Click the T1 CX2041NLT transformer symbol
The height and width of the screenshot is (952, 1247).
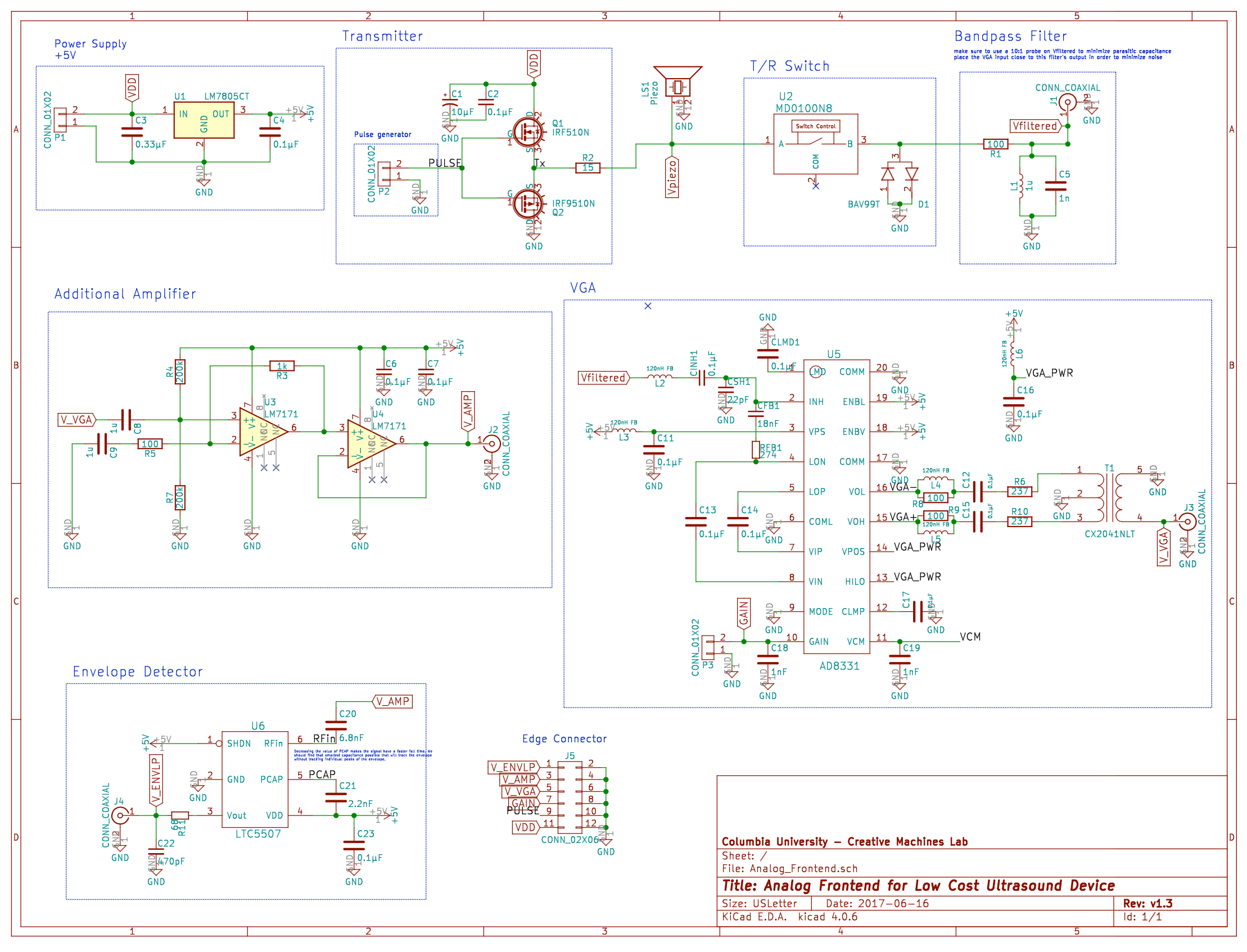(1110, 497)
